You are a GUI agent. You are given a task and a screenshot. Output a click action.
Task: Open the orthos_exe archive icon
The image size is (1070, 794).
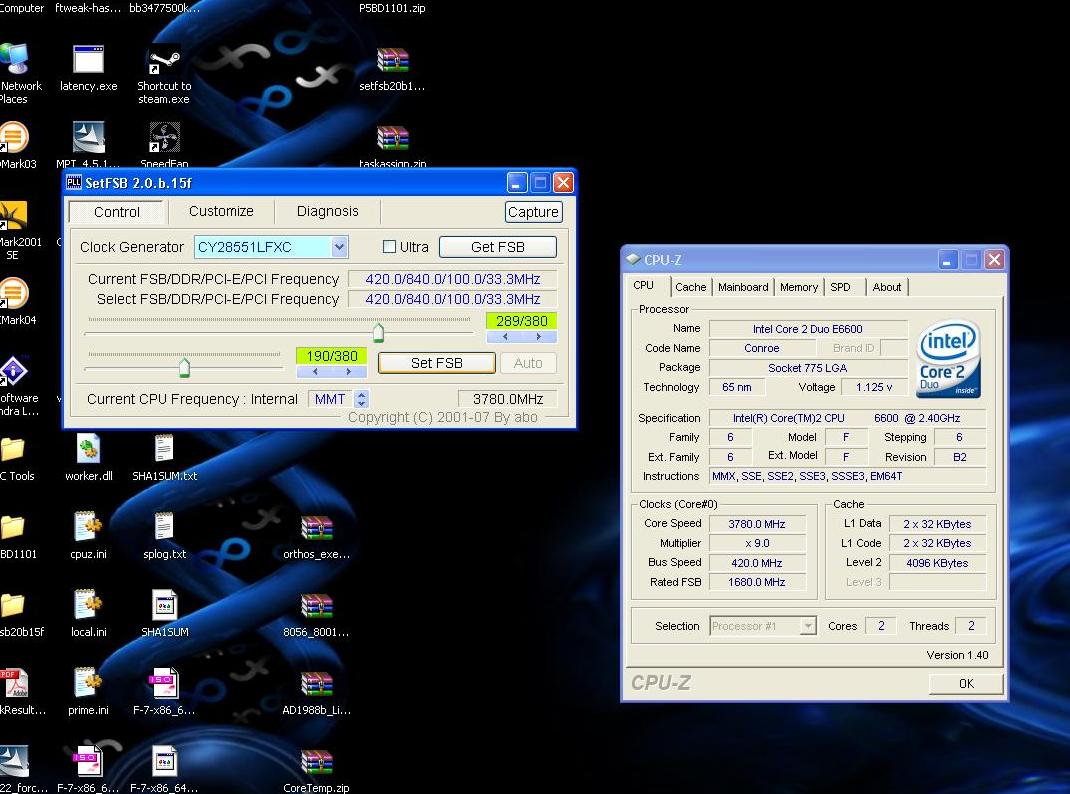pos(317,528)
